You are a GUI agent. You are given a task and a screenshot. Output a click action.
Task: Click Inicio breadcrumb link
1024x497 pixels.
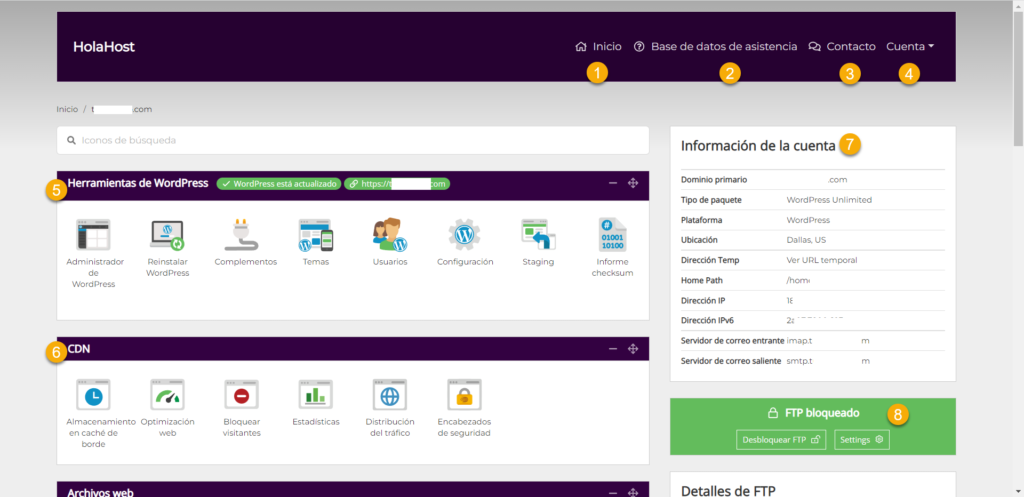pos(67,109)
